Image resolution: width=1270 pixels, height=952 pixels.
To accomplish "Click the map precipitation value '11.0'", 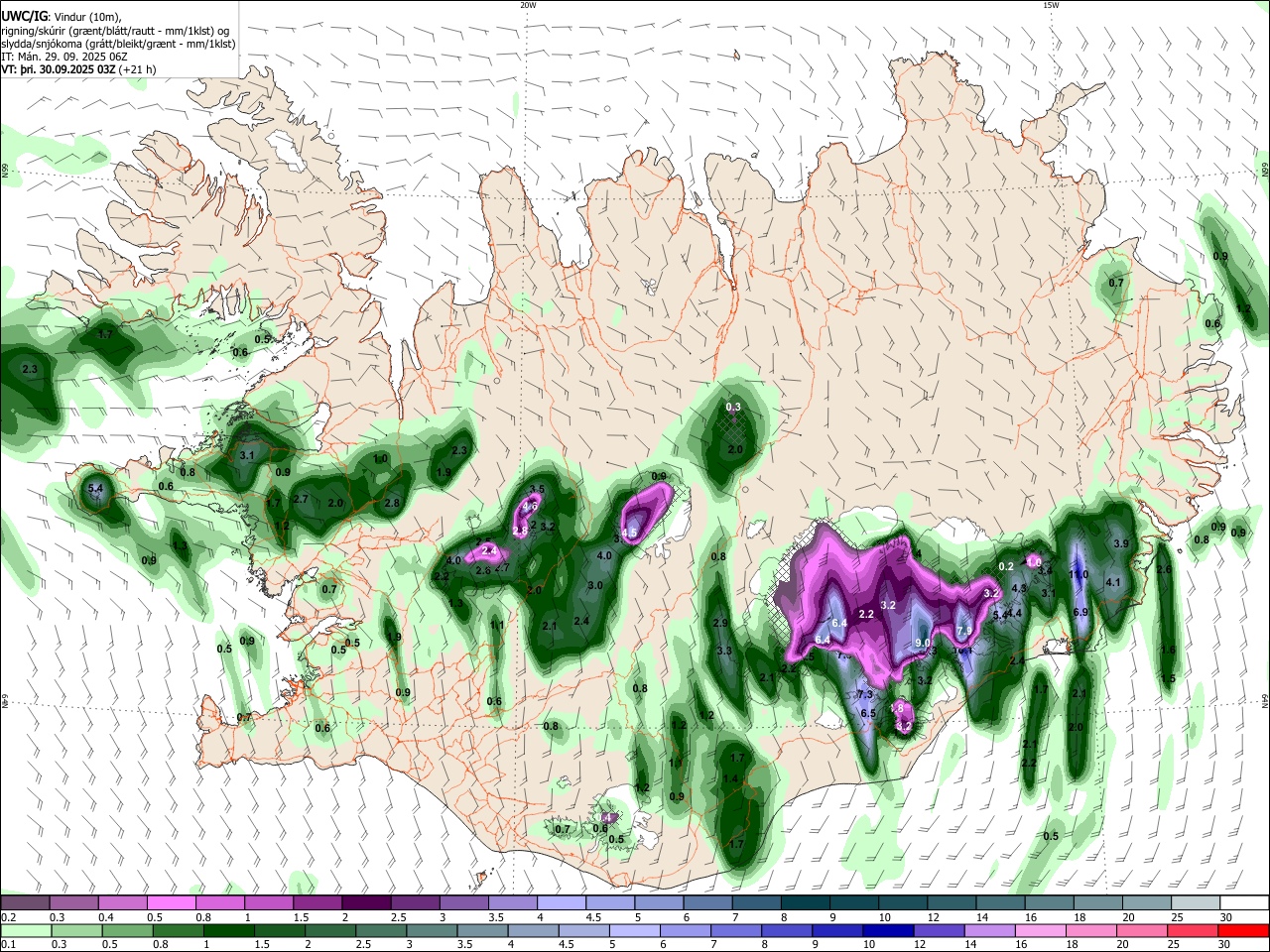I will pyautogui.click(x=1079, y=575).
